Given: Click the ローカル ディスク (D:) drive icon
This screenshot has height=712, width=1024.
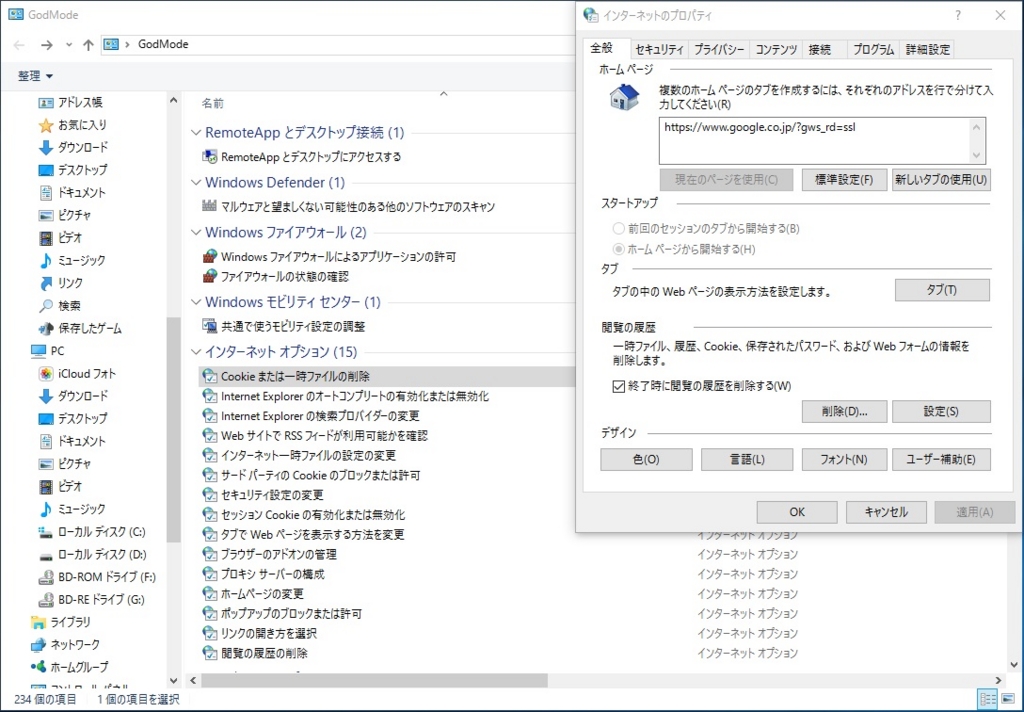Looking at the screenshot, I should click(x=46, y=555).
